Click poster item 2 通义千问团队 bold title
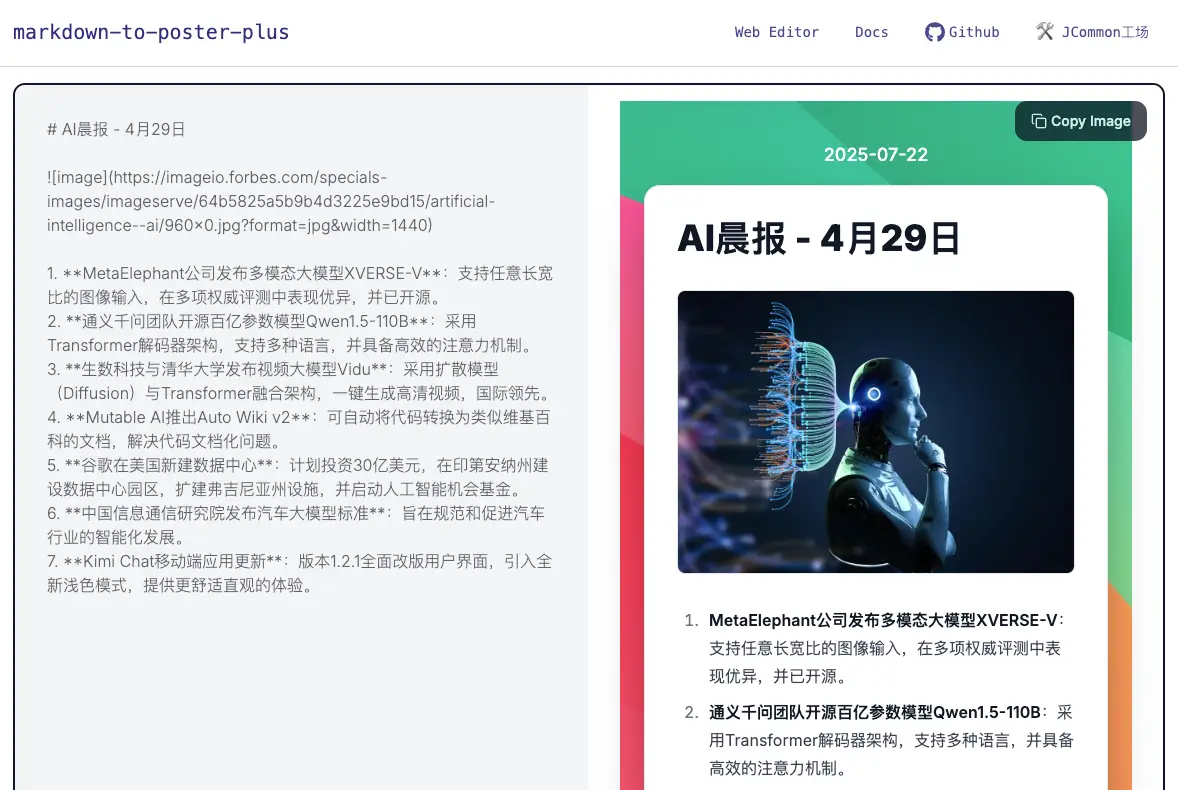 point(874,712)
